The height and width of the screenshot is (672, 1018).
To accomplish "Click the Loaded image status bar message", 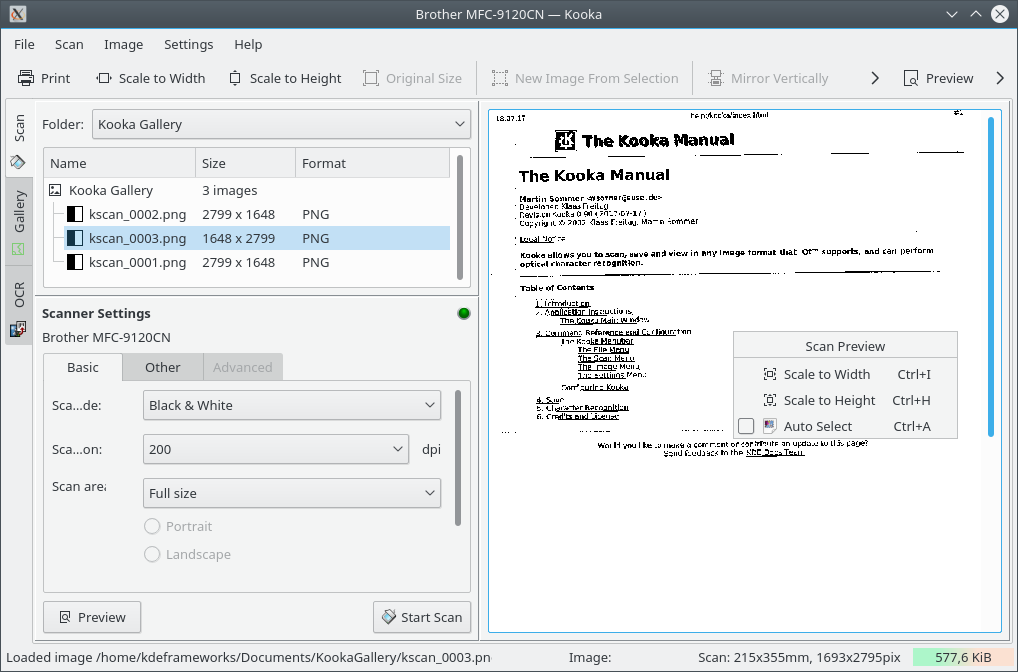I will [249, 657].
